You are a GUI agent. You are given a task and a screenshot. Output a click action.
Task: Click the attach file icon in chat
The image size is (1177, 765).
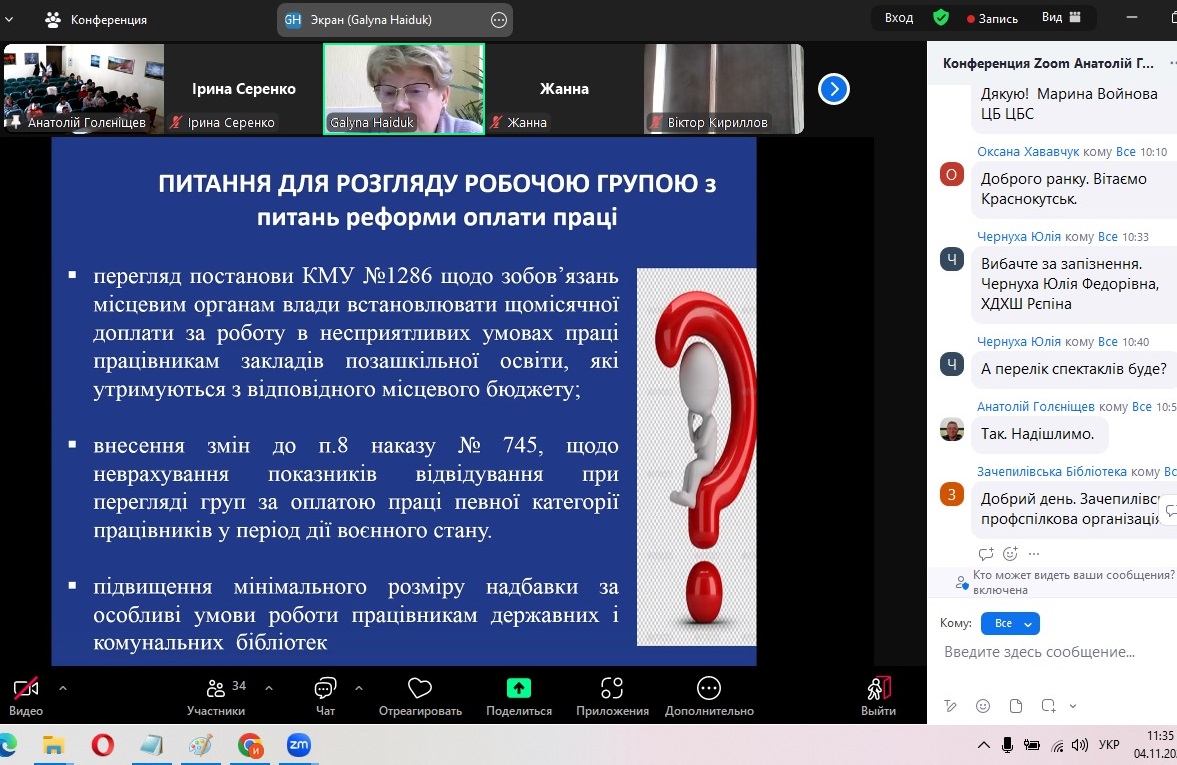tap(1016, 706)
